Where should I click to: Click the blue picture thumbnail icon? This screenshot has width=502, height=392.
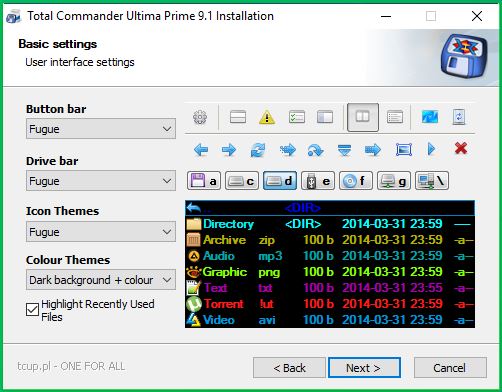430,117
